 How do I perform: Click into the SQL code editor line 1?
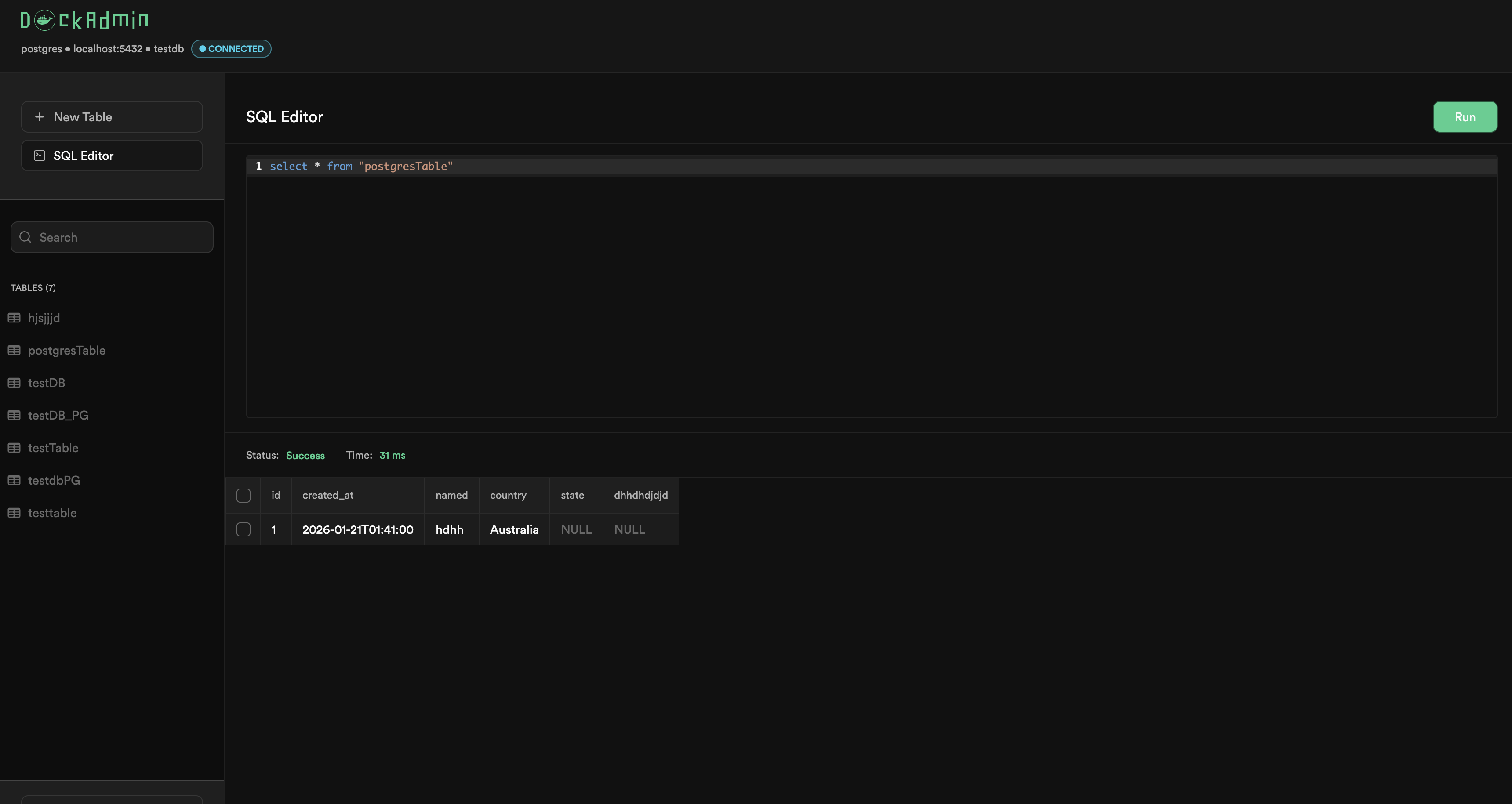[x=872, y=166]
